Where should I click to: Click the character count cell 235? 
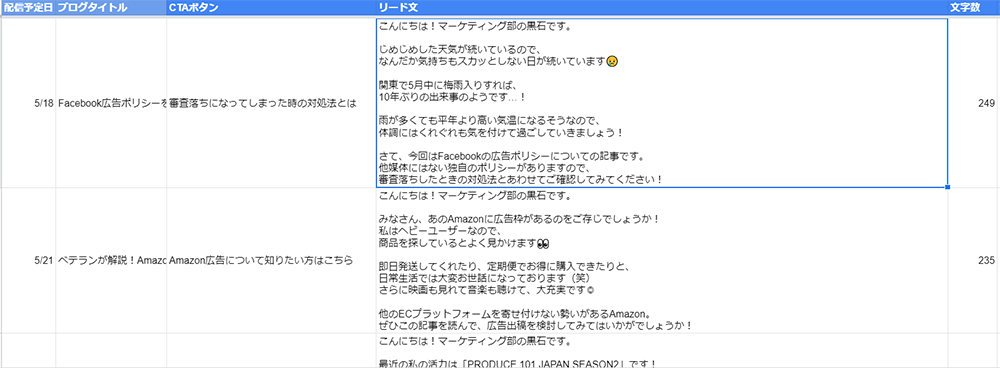974,261
